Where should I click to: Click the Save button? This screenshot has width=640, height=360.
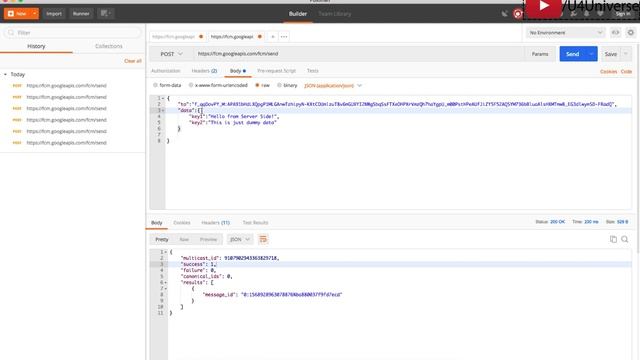pyautogui.click(x=611, y=54)
